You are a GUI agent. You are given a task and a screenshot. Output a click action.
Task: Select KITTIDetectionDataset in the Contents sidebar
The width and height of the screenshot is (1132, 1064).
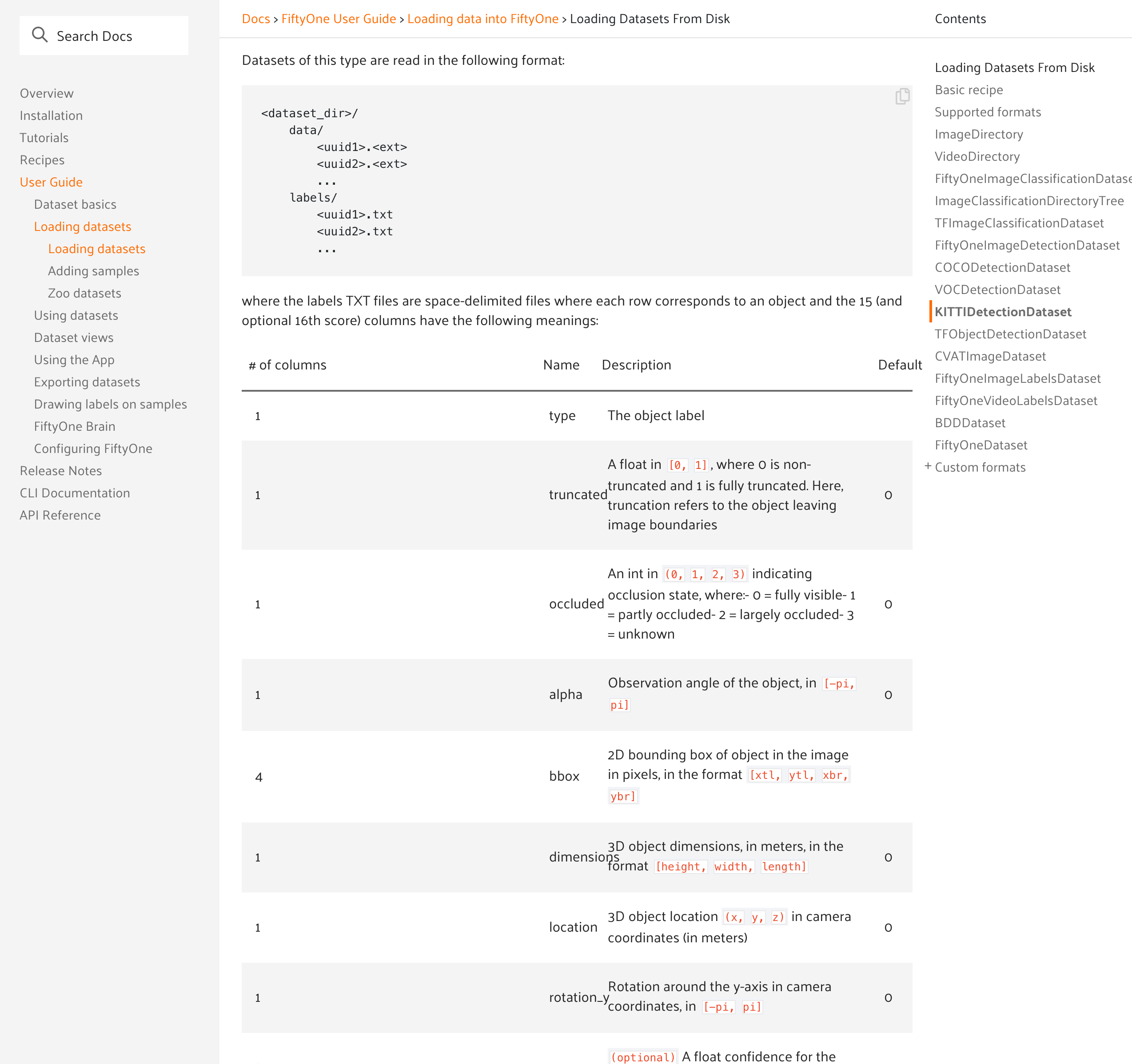click(1003, 312)
